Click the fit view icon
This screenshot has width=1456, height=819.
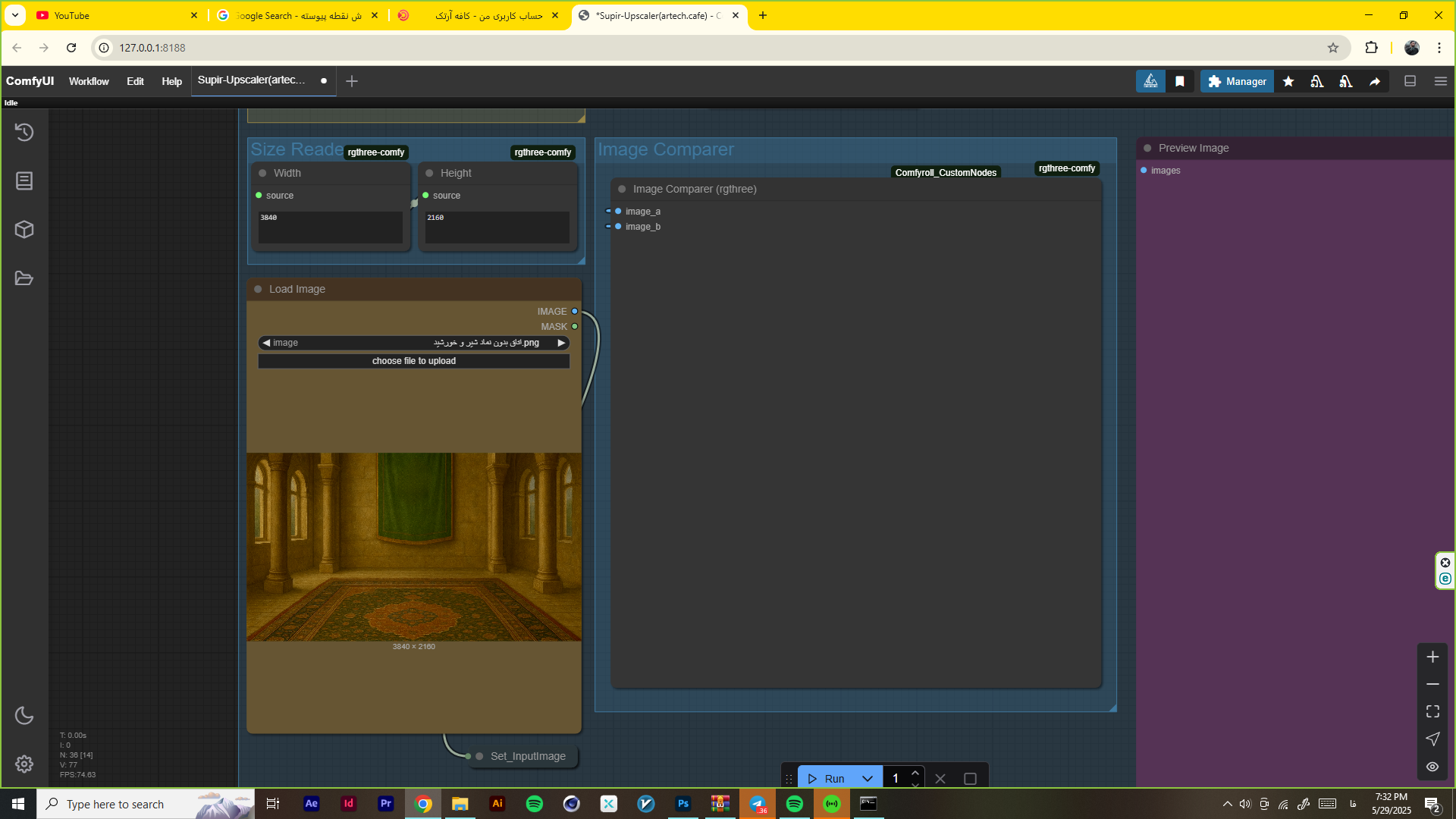point(1432,711)
